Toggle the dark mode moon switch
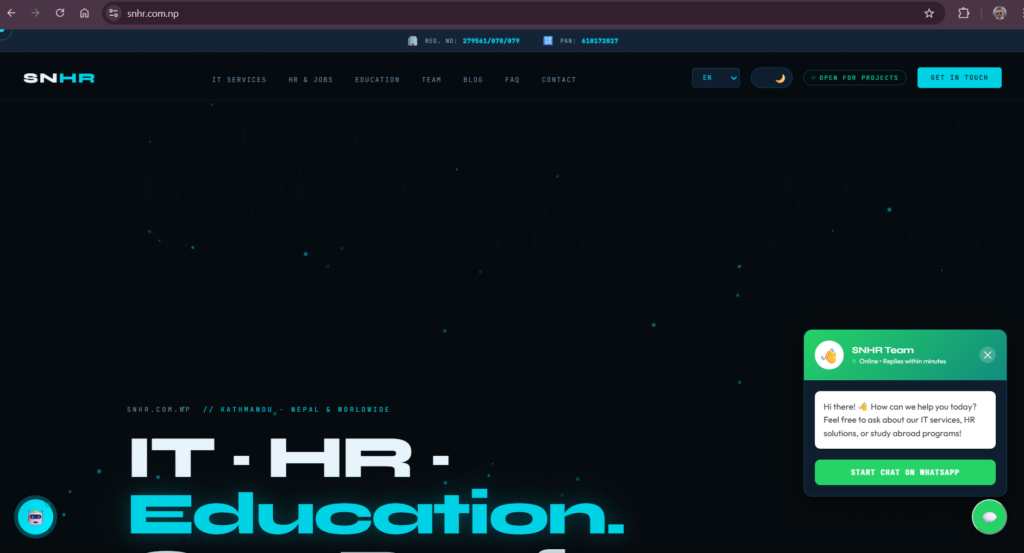The height and width of the screenshot is (553, 1024). 771,78
